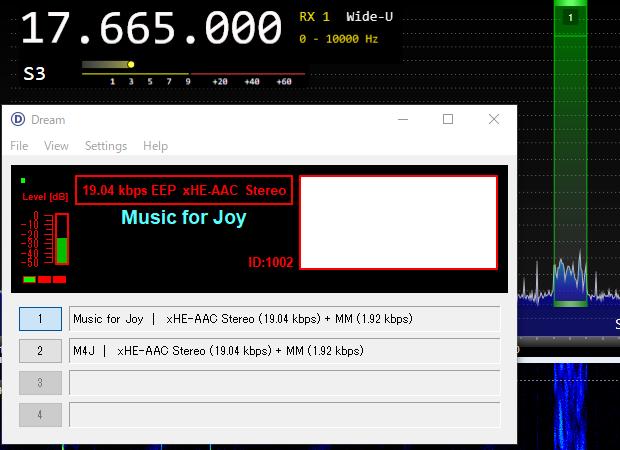Open the Help menu

click(x=155, y=146)
